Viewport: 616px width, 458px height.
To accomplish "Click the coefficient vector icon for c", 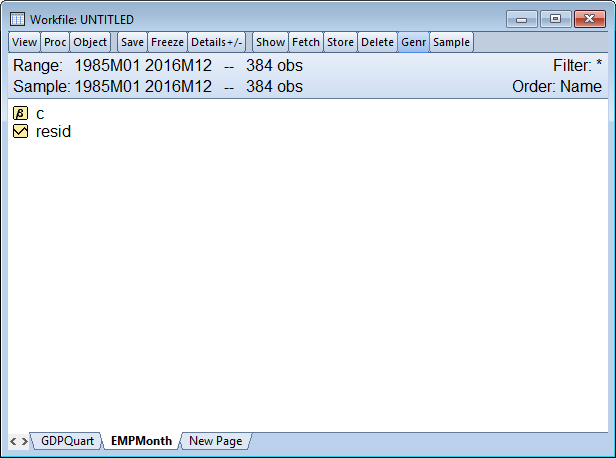I will pos(20,114).
